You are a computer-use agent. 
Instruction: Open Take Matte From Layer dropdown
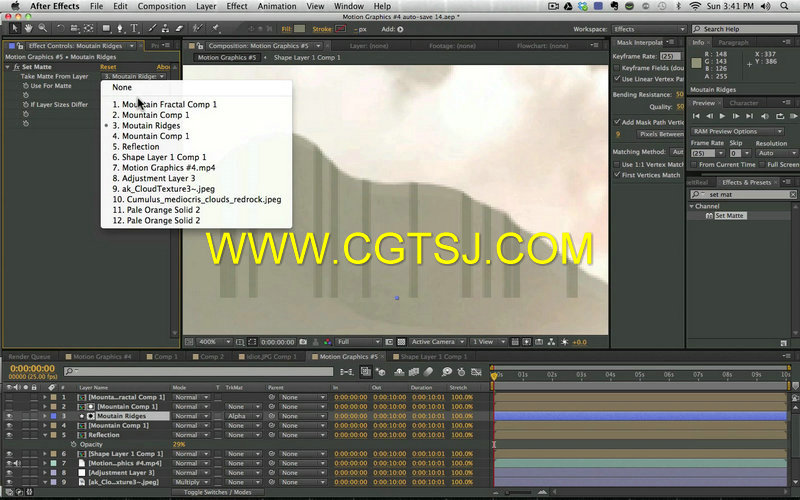coord(134,76)
